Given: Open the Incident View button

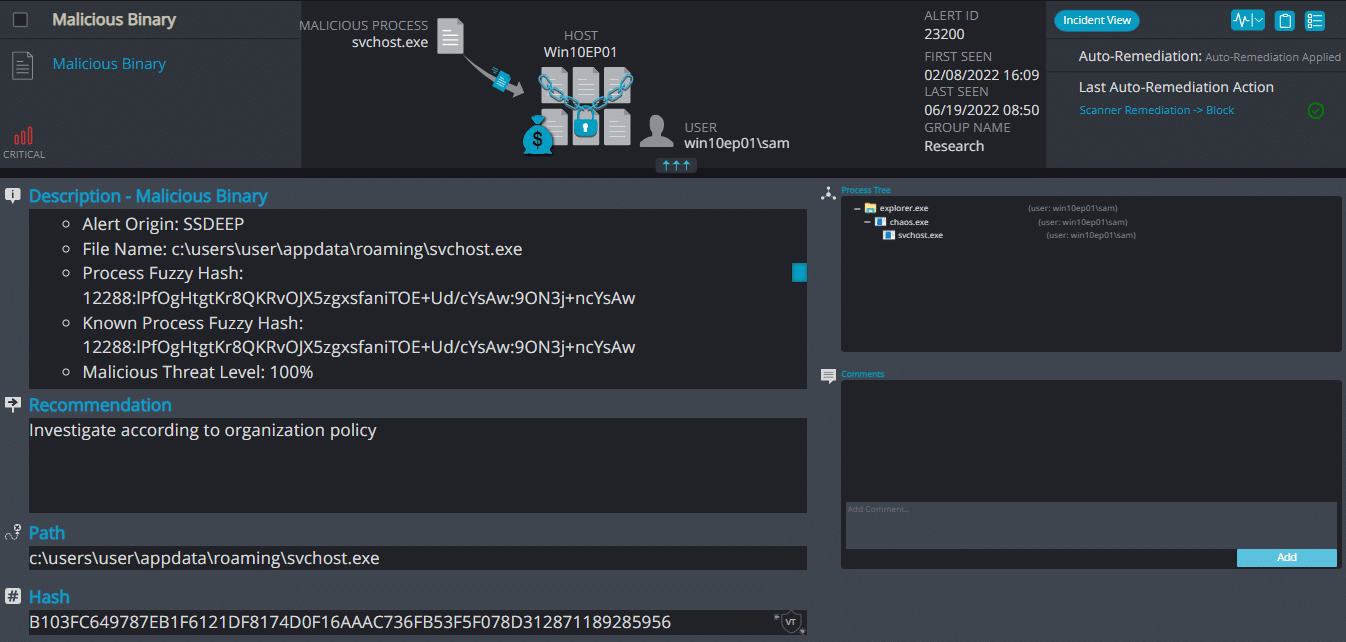Looking at the screenshot, I should [x=1096, y=20].
